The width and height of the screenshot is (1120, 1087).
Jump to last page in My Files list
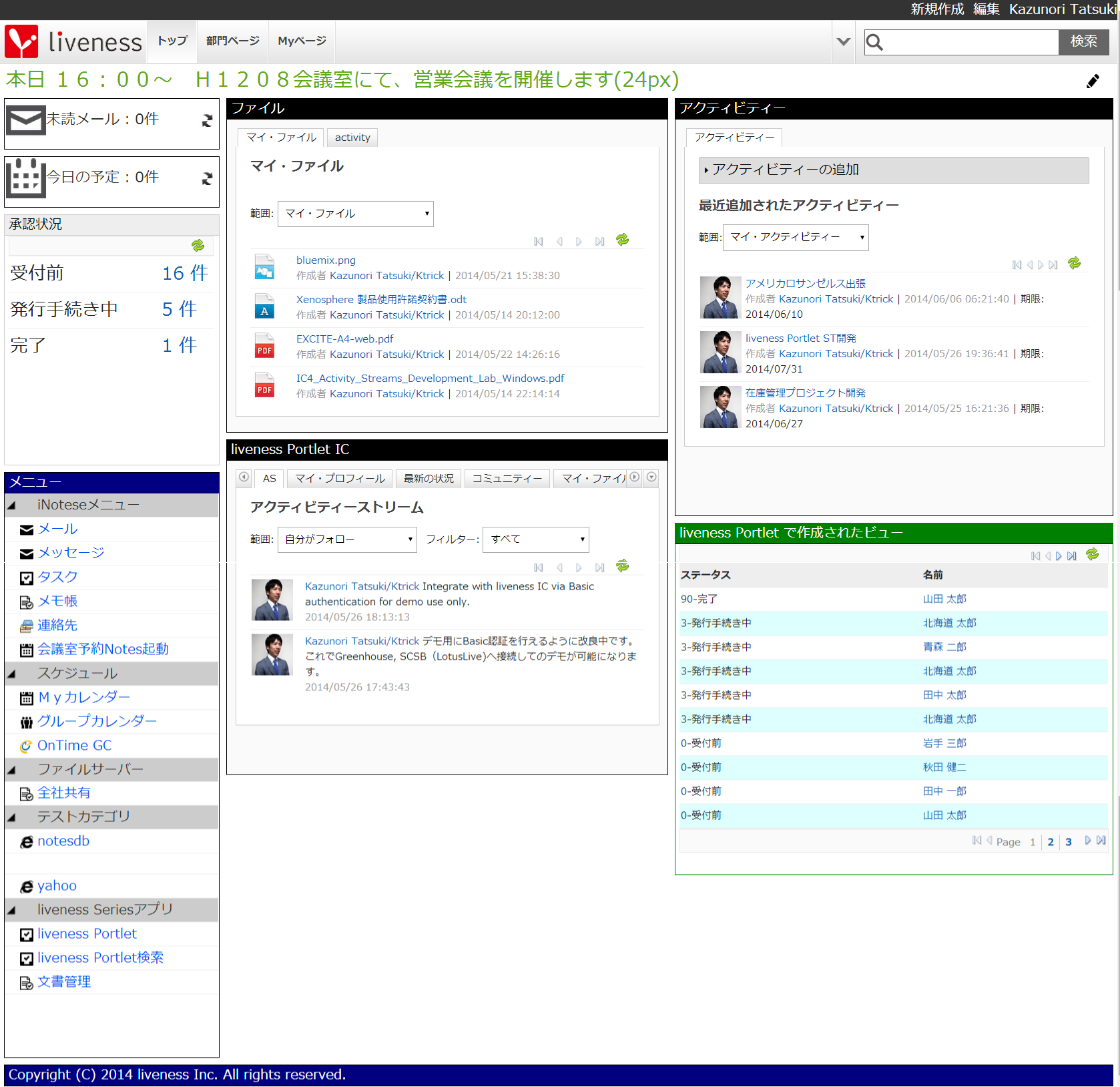pyautogui.click(x=600, y=242)
